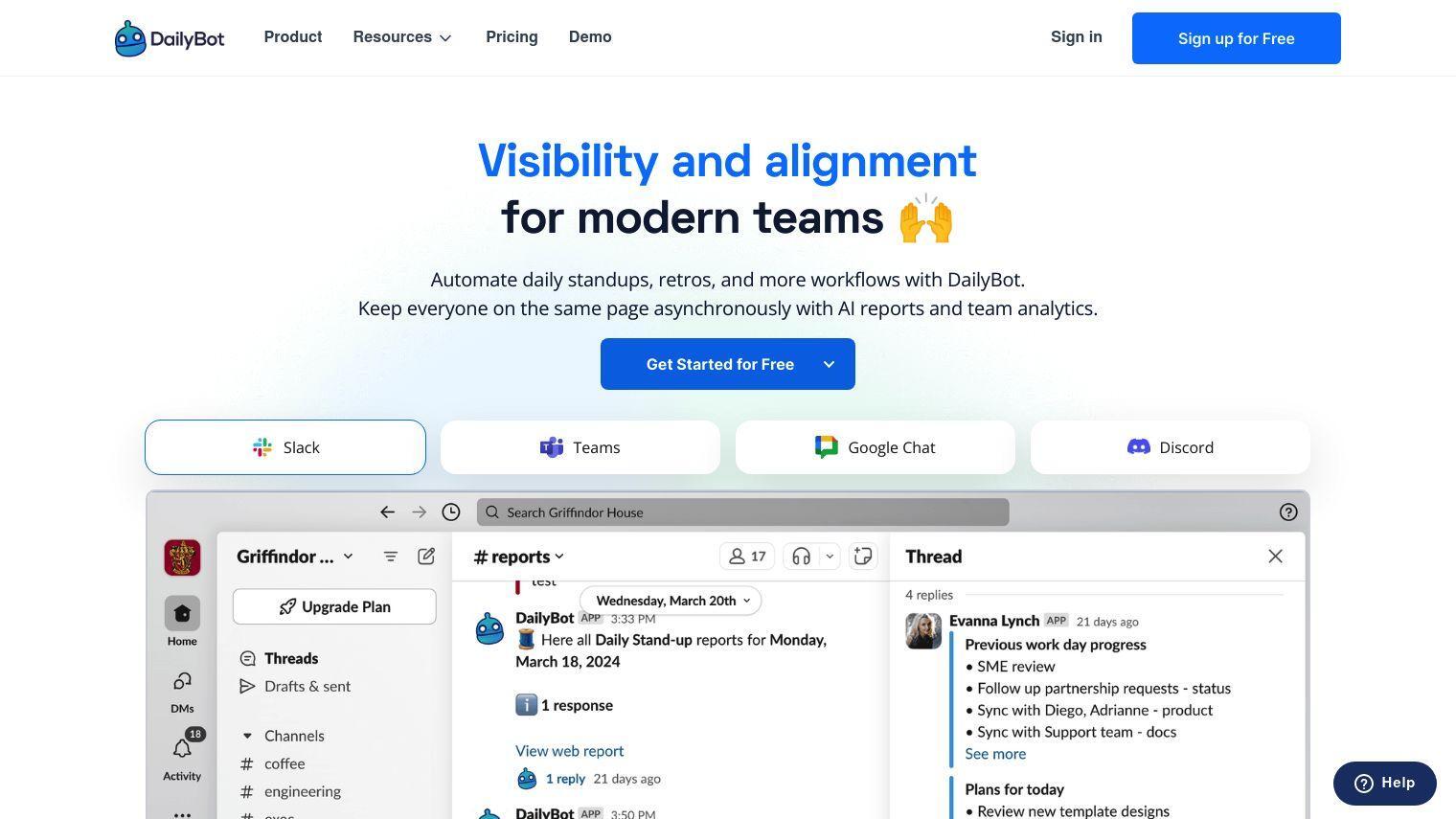Expand the Resources dropdown
This screenshot has width=1456, height=819.
coord(402,37)
